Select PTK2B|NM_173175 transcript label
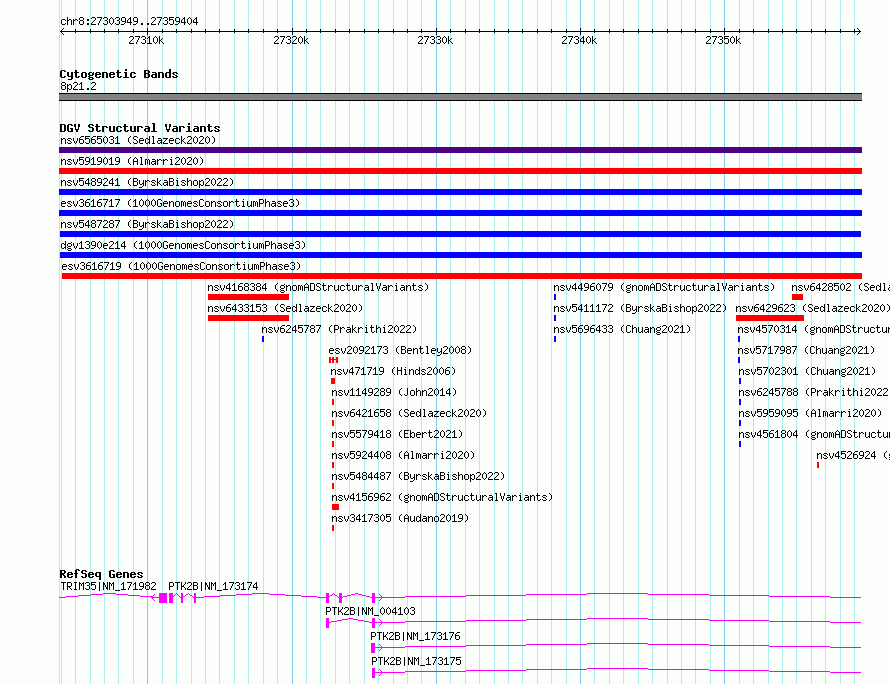 pos(417,661)
